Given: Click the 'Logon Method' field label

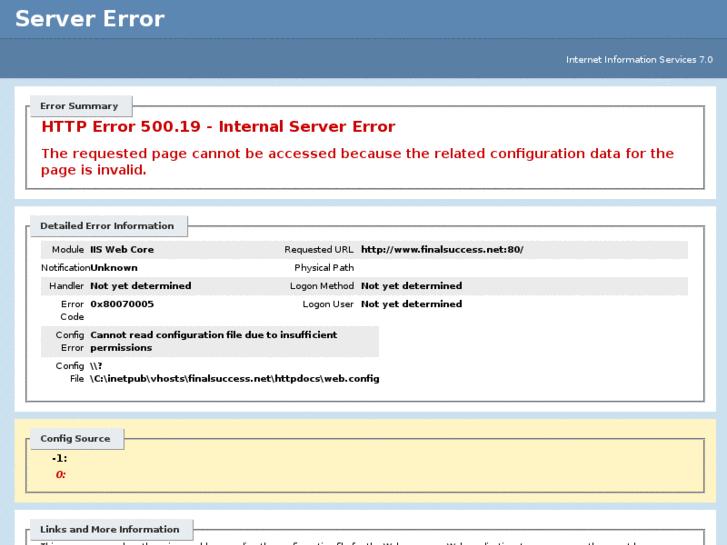Looking at the screenshot, I should tap(322, 286).
